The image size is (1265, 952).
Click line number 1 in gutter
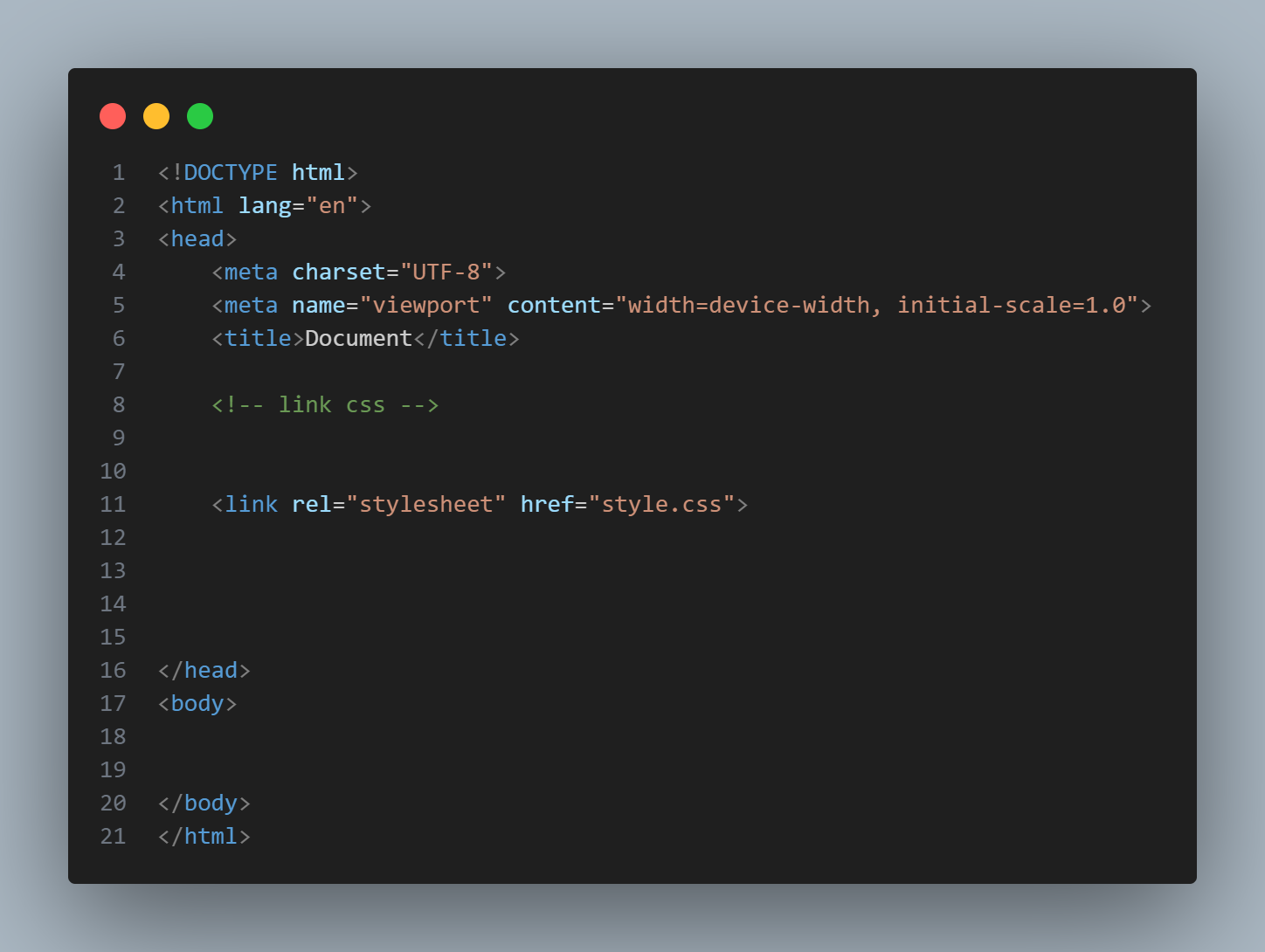pos(119,173)
